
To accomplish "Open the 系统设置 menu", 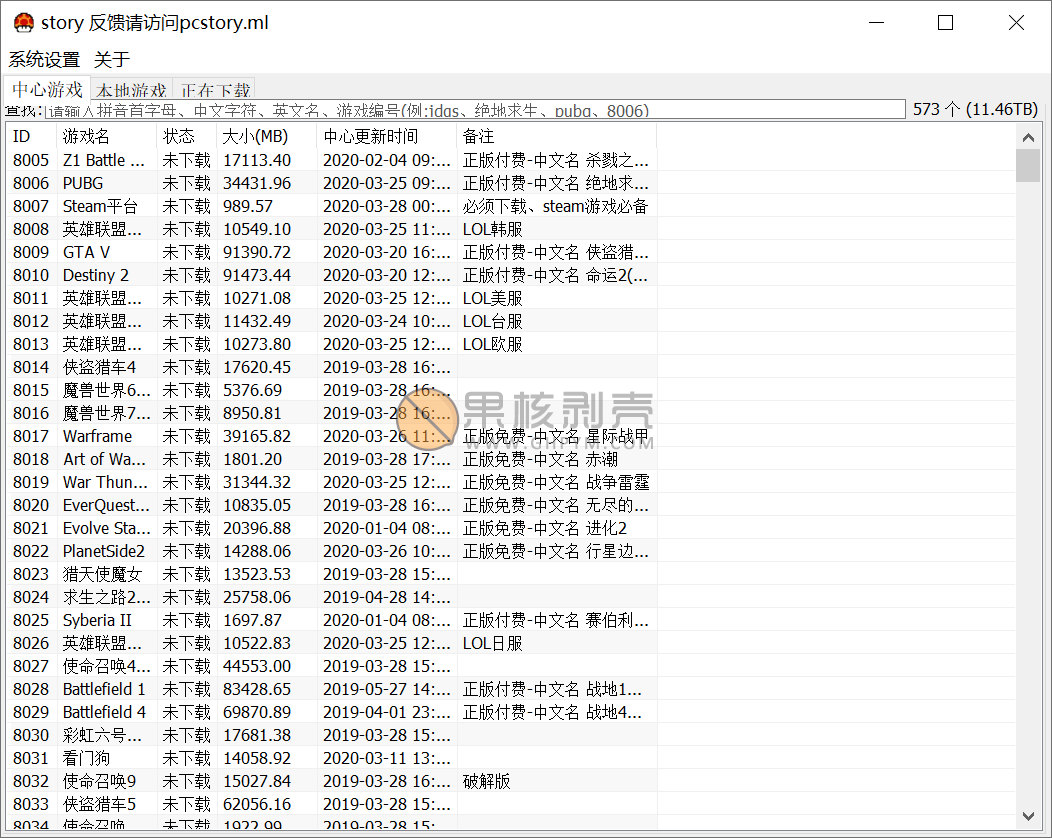I will point(44,59).
